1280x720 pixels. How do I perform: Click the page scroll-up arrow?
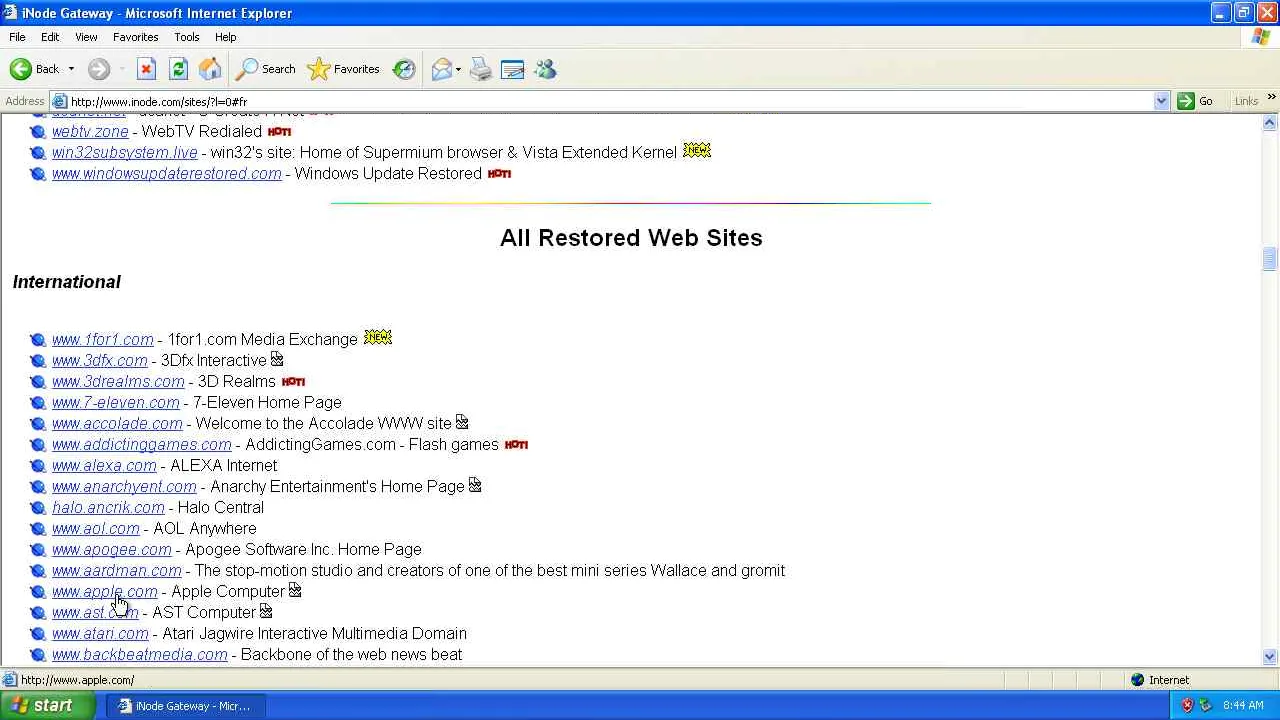tap(1270, 122)
